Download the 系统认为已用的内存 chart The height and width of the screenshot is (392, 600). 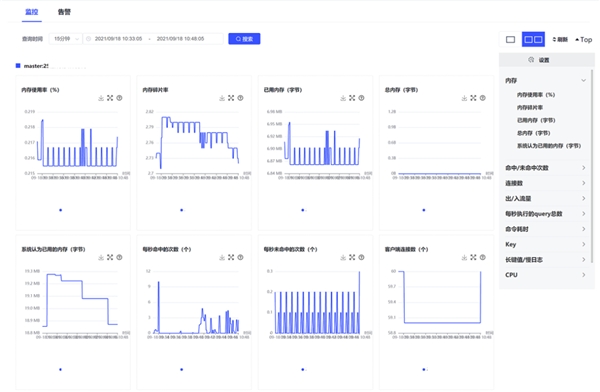pyautogui.click(x=101, y=258)
